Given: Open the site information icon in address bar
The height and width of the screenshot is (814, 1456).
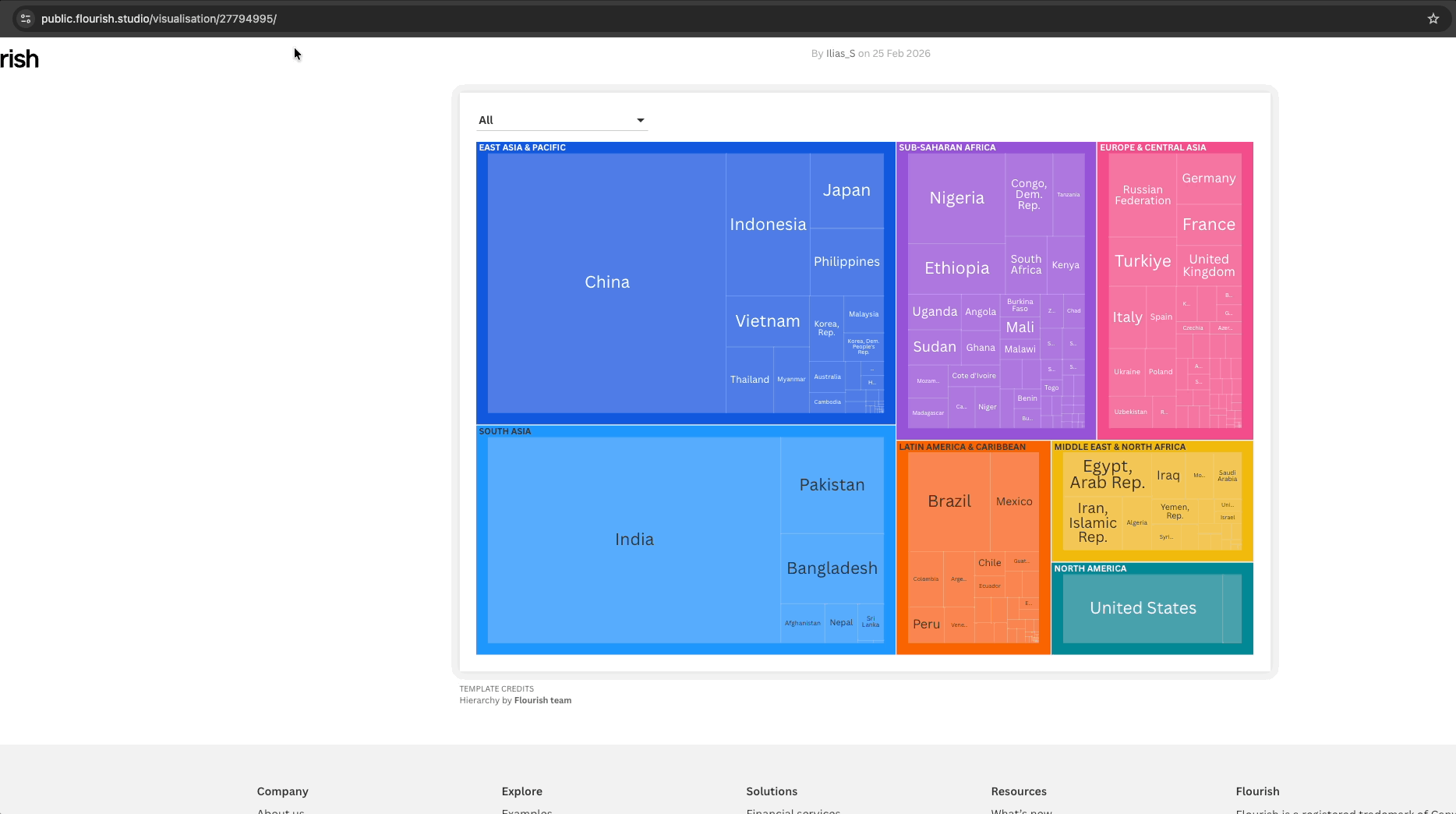Looking at the screenshot, I should click(x=26, y=19).
